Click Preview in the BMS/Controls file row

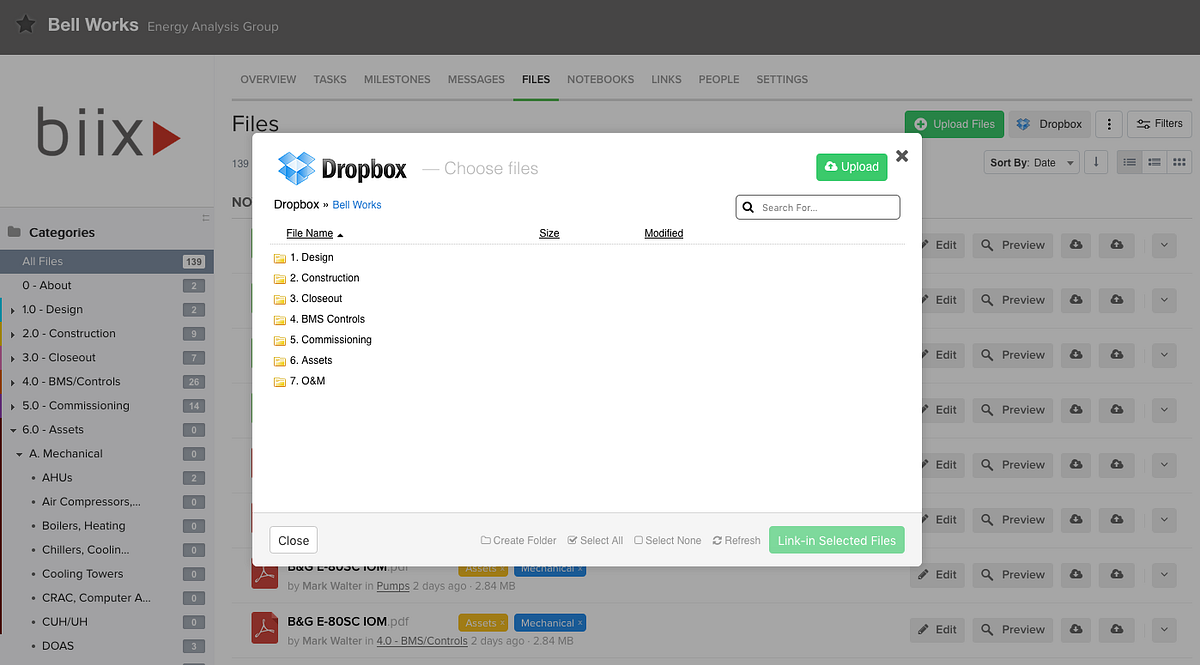(1012, 629)
